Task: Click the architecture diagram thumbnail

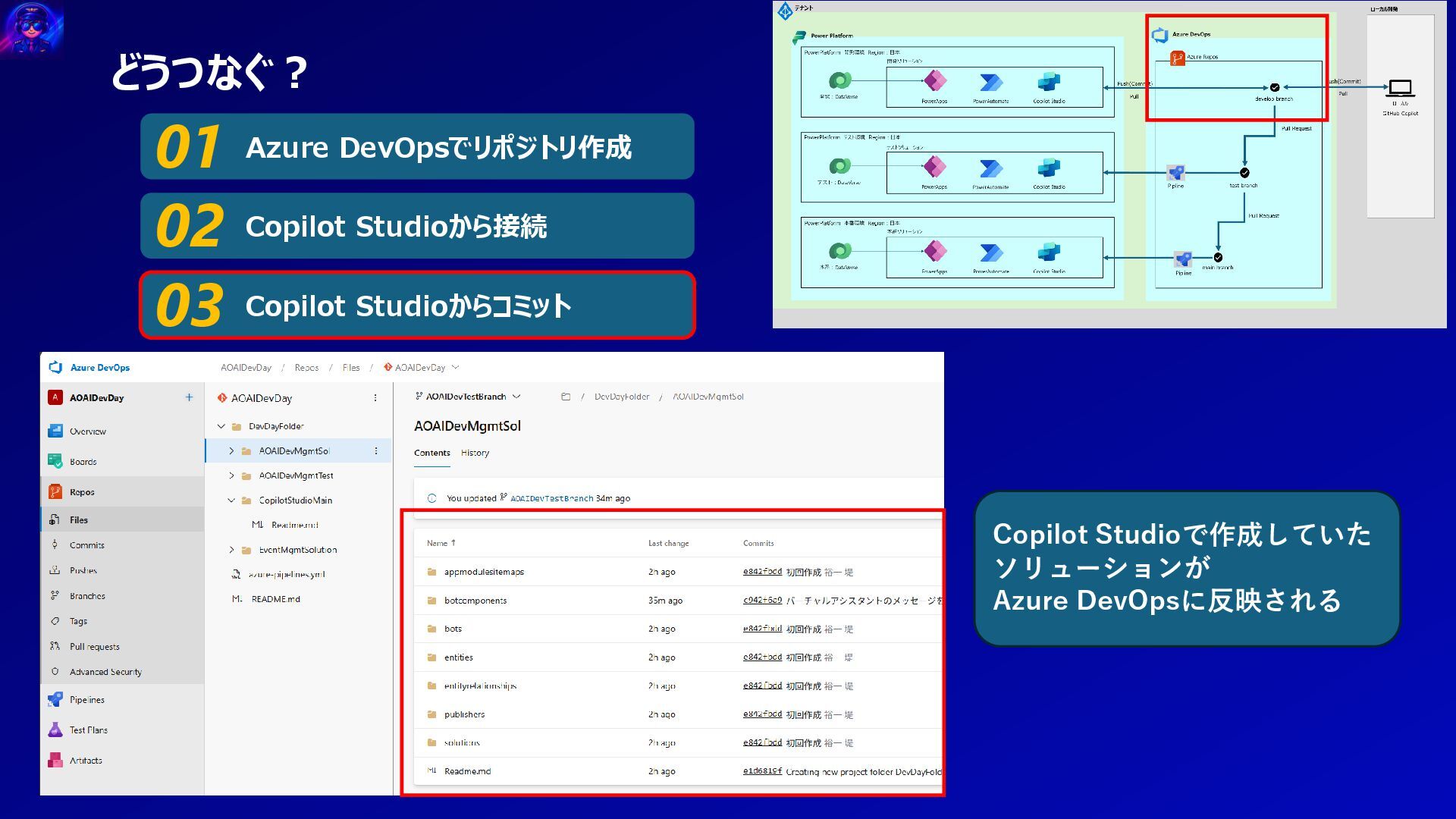Action: [x=1109, y=165]
